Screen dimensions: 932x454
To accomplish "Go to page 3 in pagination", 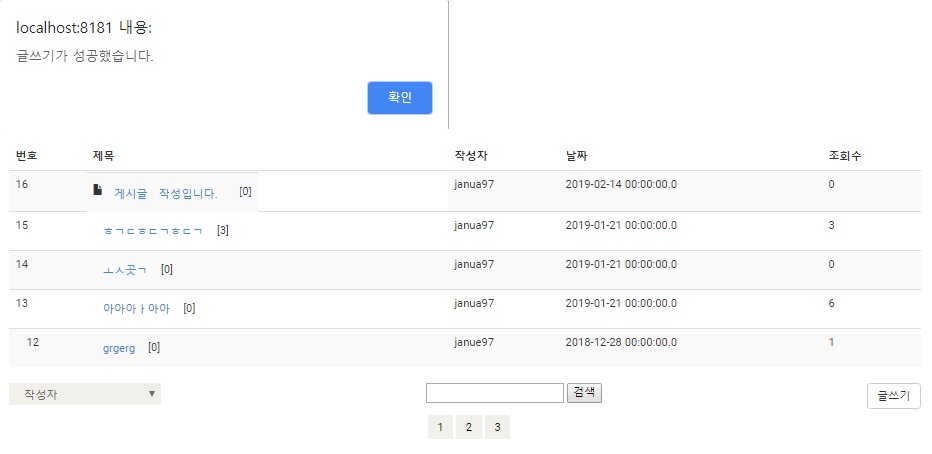I will point(498,427).
